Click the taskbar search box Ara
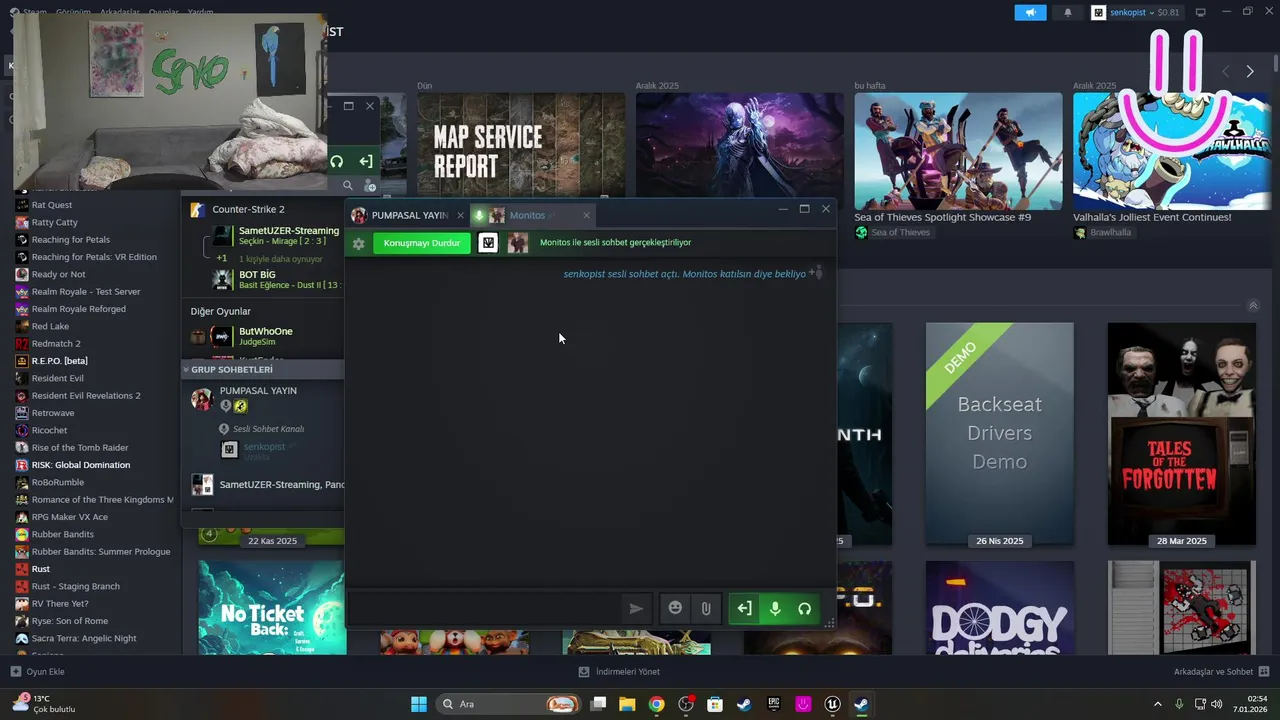 509,704
